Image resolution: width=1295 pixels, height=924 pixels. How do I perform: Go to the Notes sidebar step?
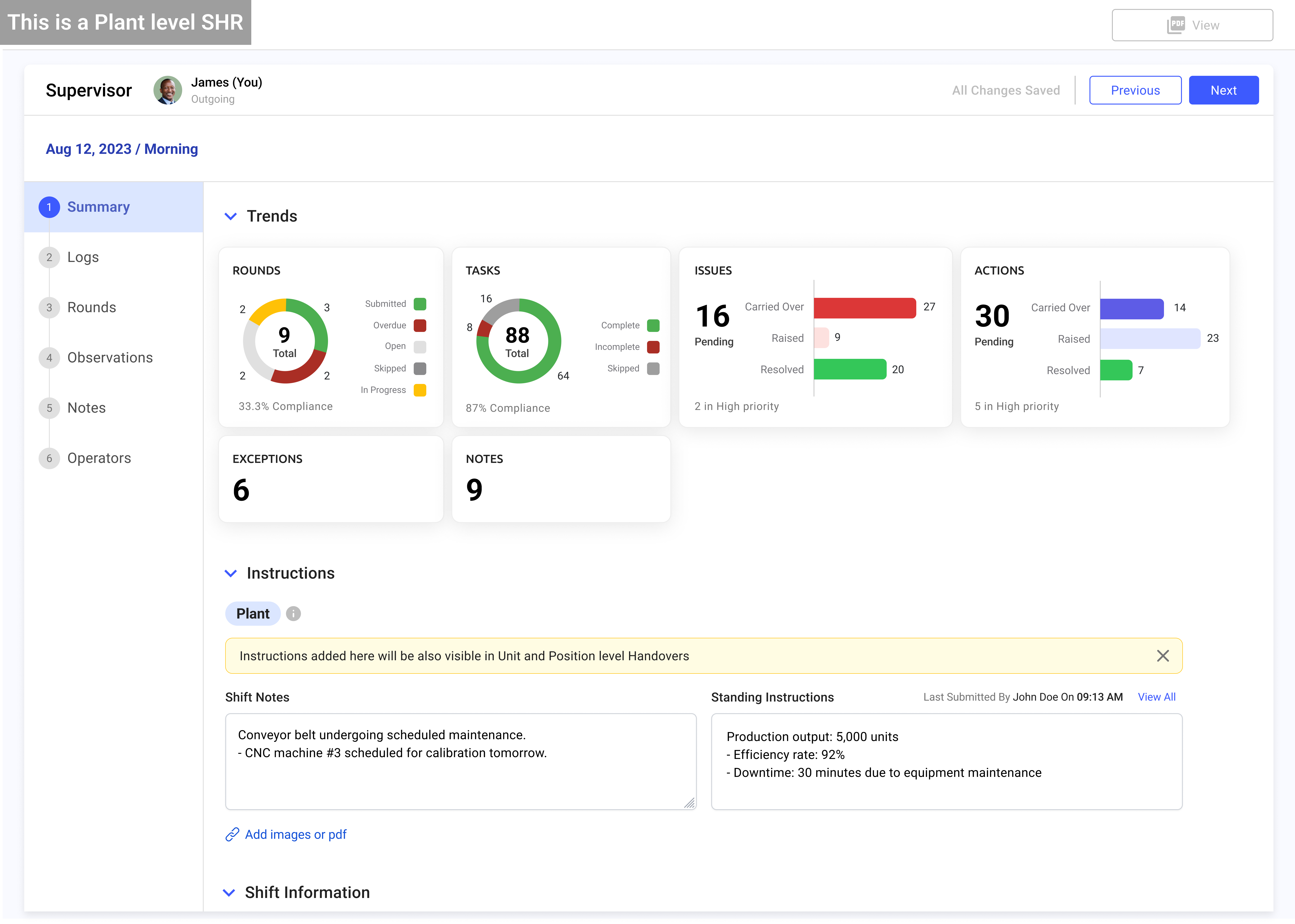pos(87,408)
